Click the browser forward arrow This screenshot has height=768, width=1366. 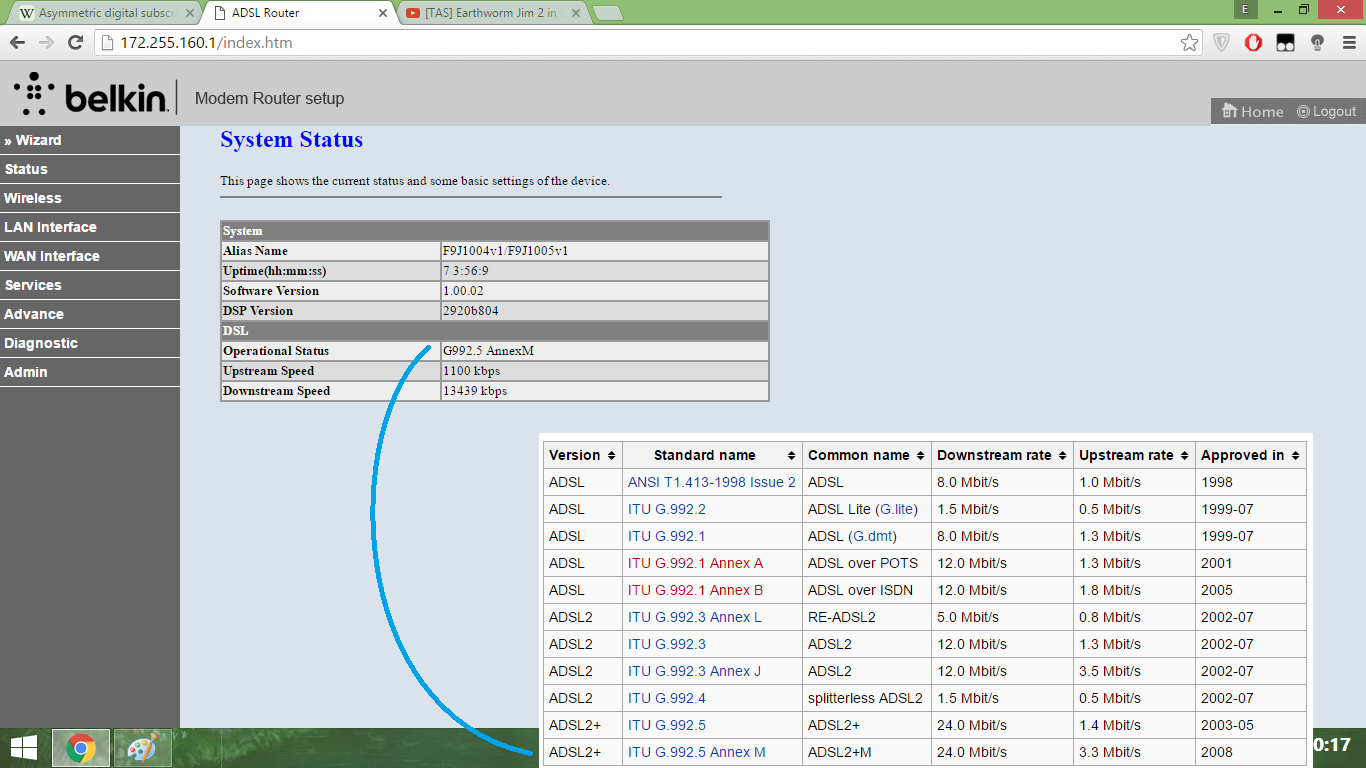tap(46, 43)
